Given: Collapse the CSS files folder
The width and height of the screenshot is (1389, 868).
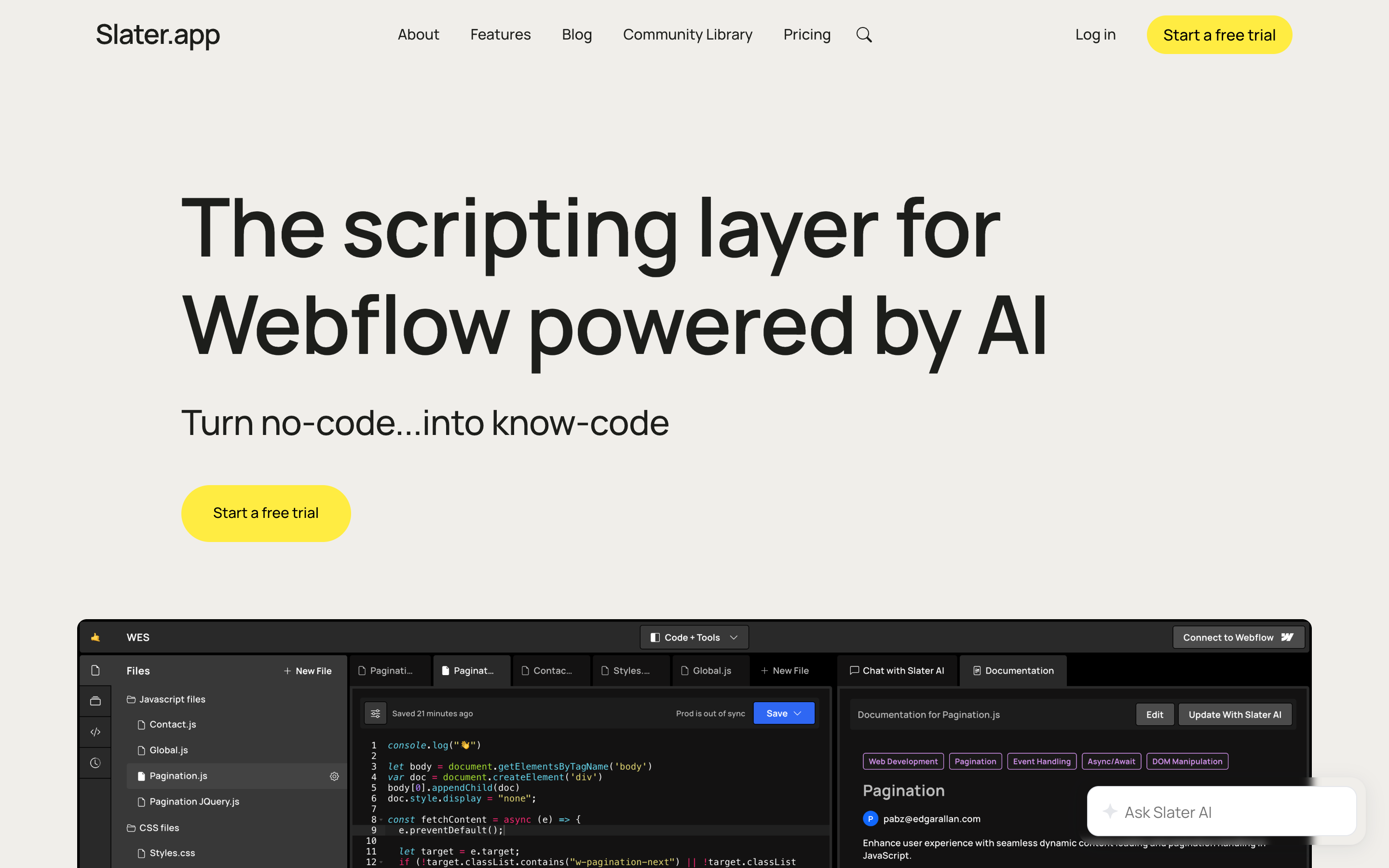Looking at the screenshot, I should coord(153,828).
